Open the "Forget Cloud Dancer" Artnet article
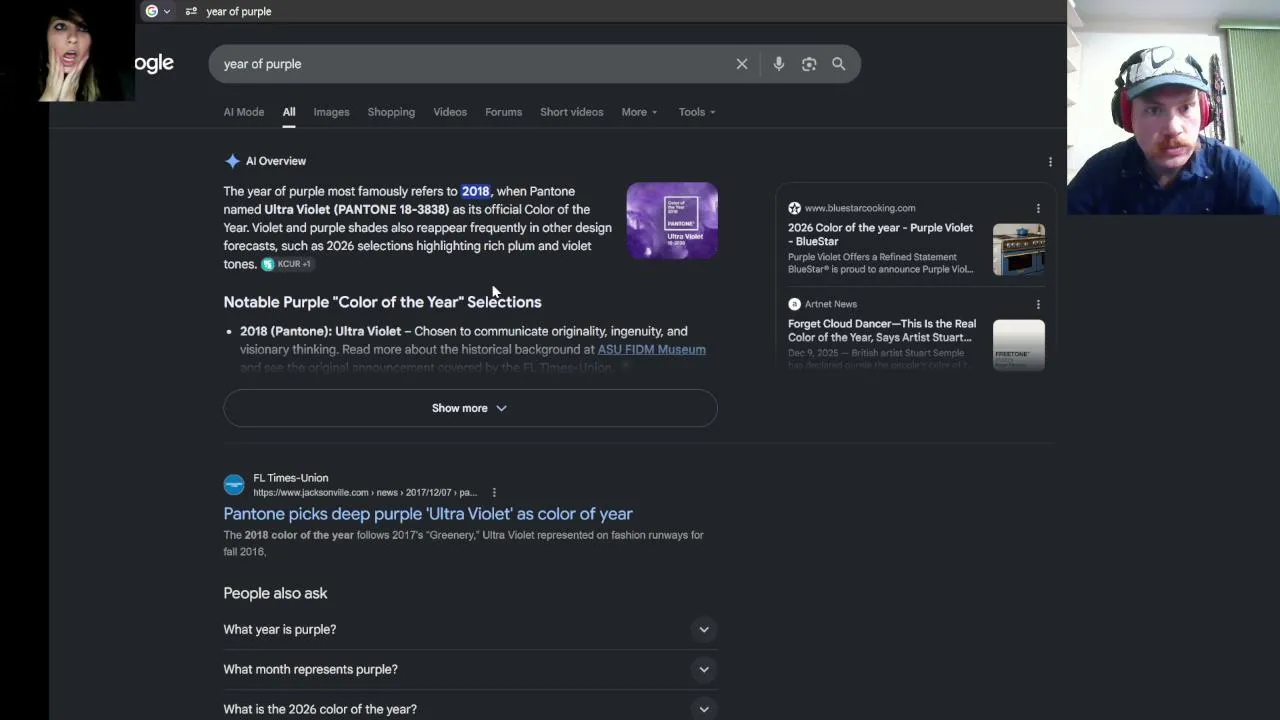The height and width of the screenshot is (720, 1280). tap(882, 331)
